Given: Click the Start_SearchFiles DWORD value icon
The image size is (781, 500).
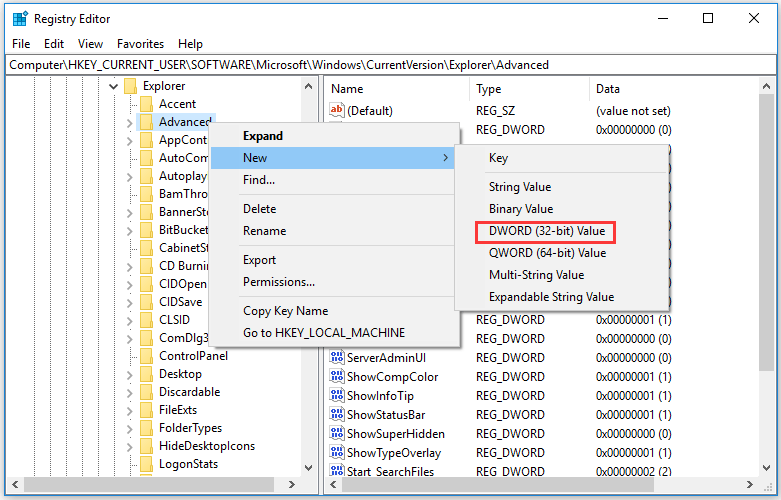Looking at the screenshot, I should pos(337,471).
